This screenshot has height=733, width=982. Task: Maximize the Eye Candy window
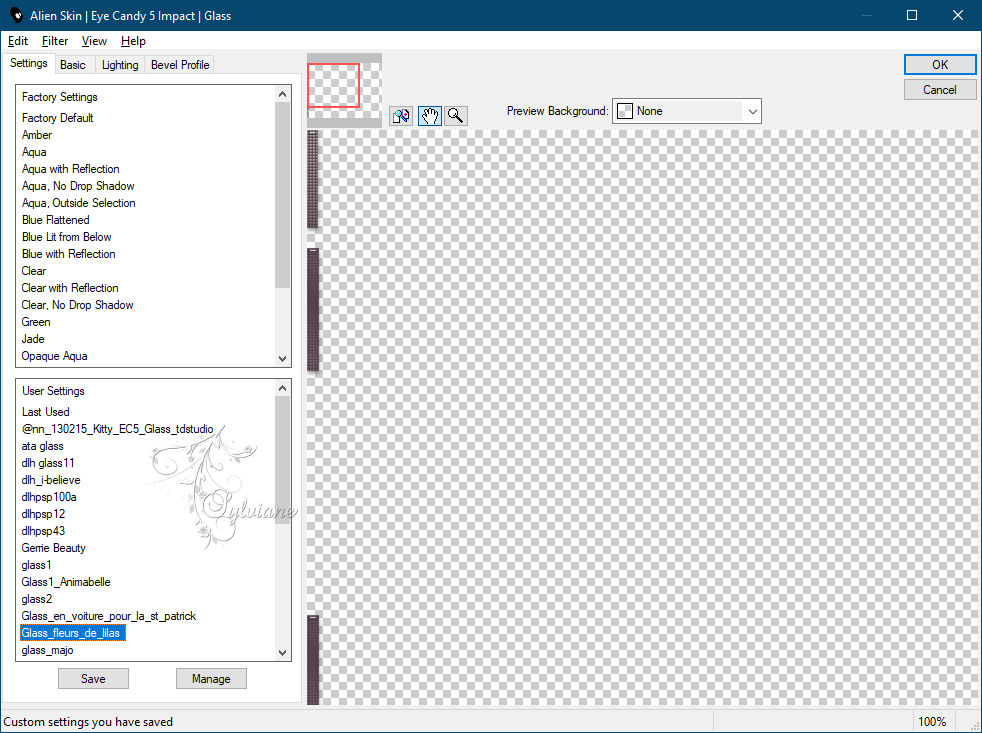coord(912,15)
